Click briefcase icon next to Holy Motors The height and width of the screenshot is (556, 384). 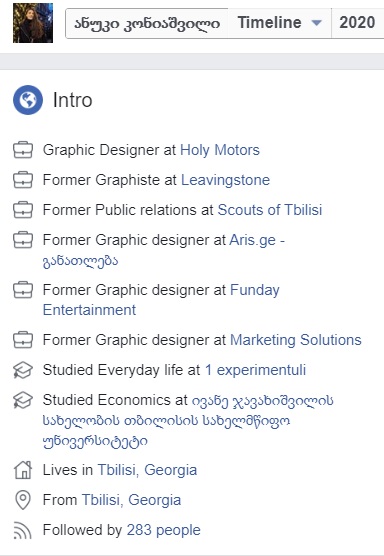coord(23,150)
